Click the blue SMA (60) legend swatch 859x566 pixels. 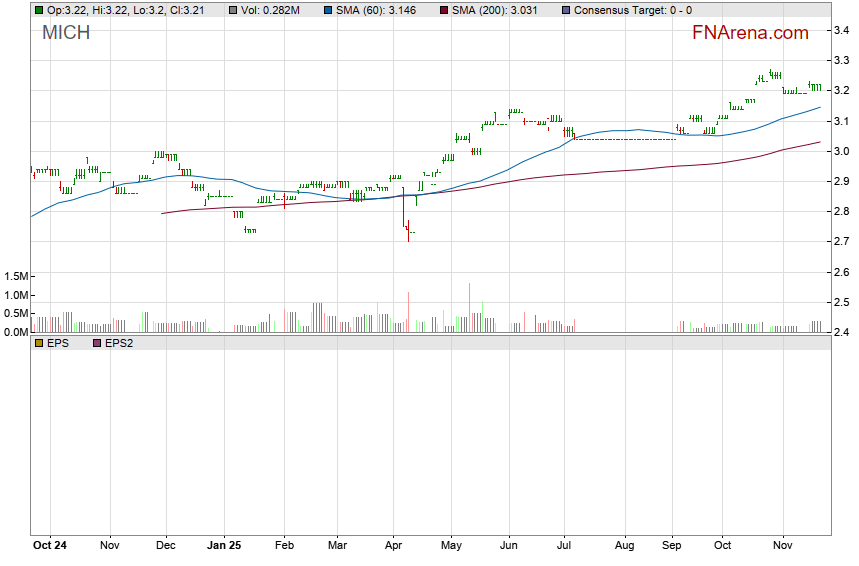tap(329, 10)
